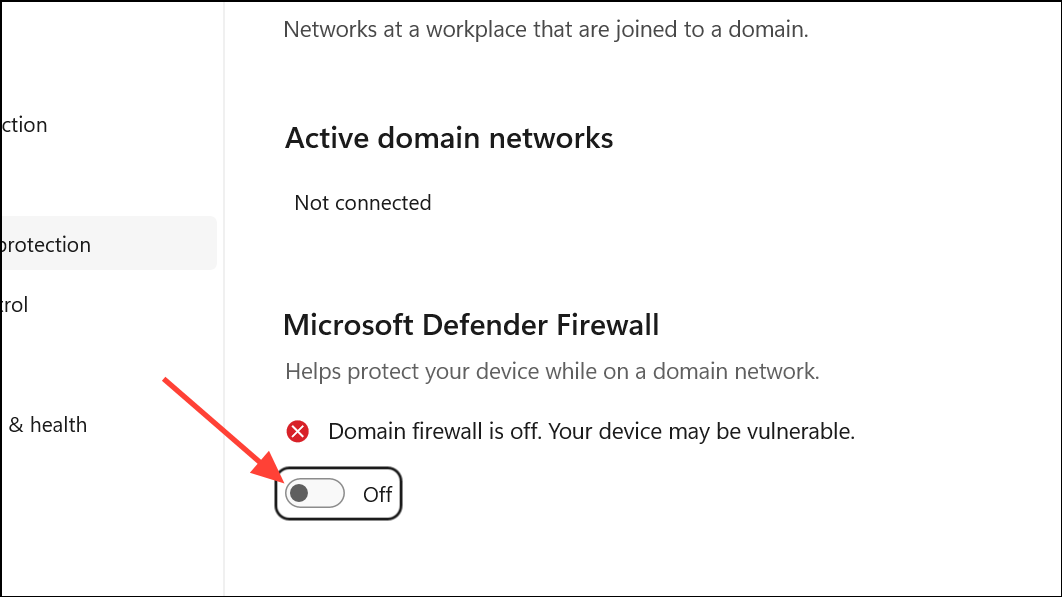Click "Helps protect your device" description text
The width and height of the screenshot is (1062, 597).
pos(551,372)
